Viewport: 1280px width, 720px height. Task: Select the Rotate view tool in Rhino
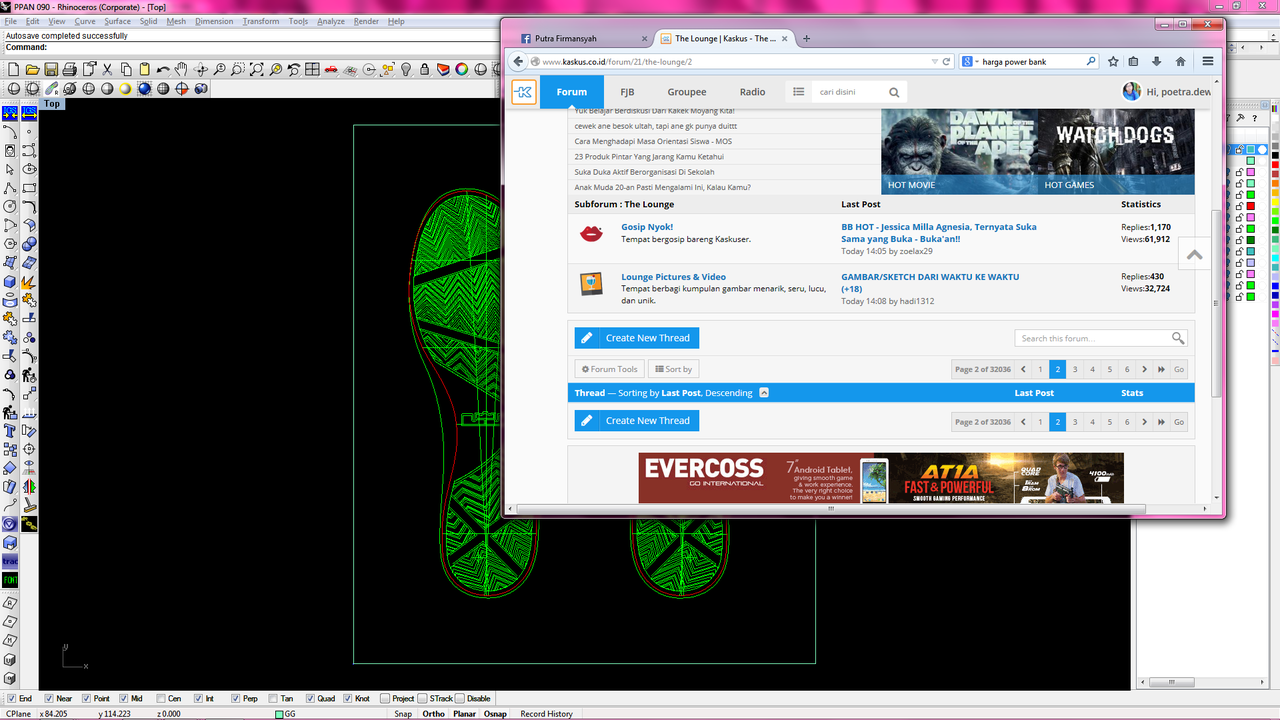200,69
